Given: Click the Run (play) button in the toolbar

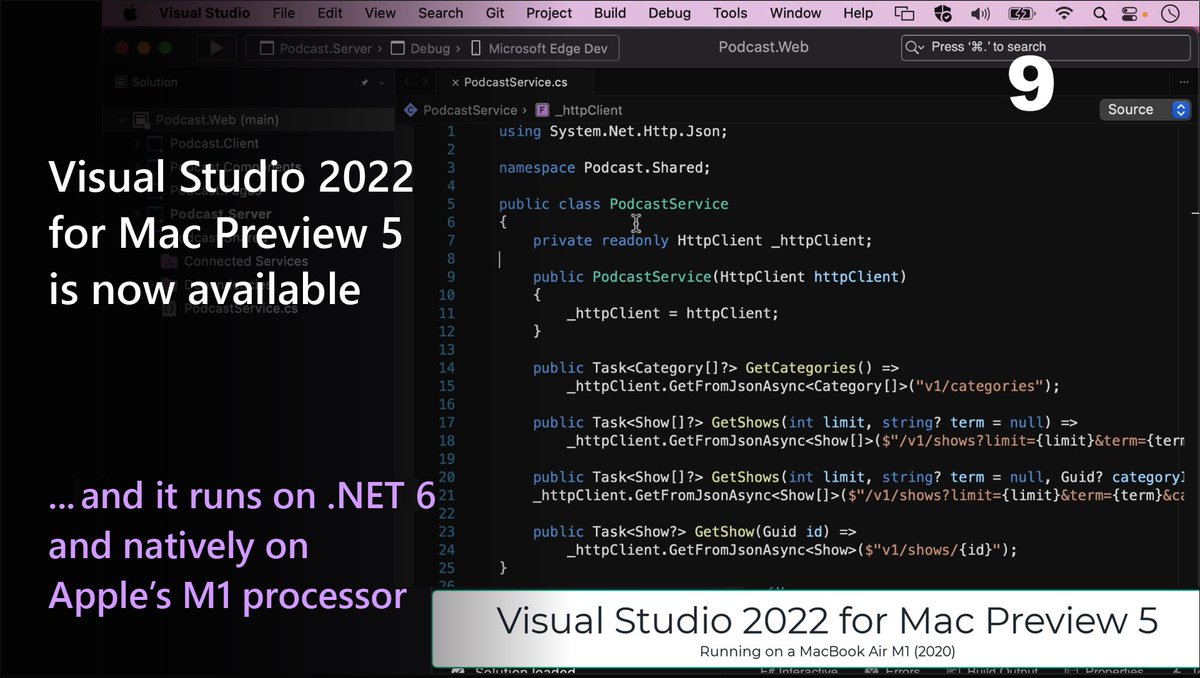Looking at the screenshot, I should [x=215, y=48].
